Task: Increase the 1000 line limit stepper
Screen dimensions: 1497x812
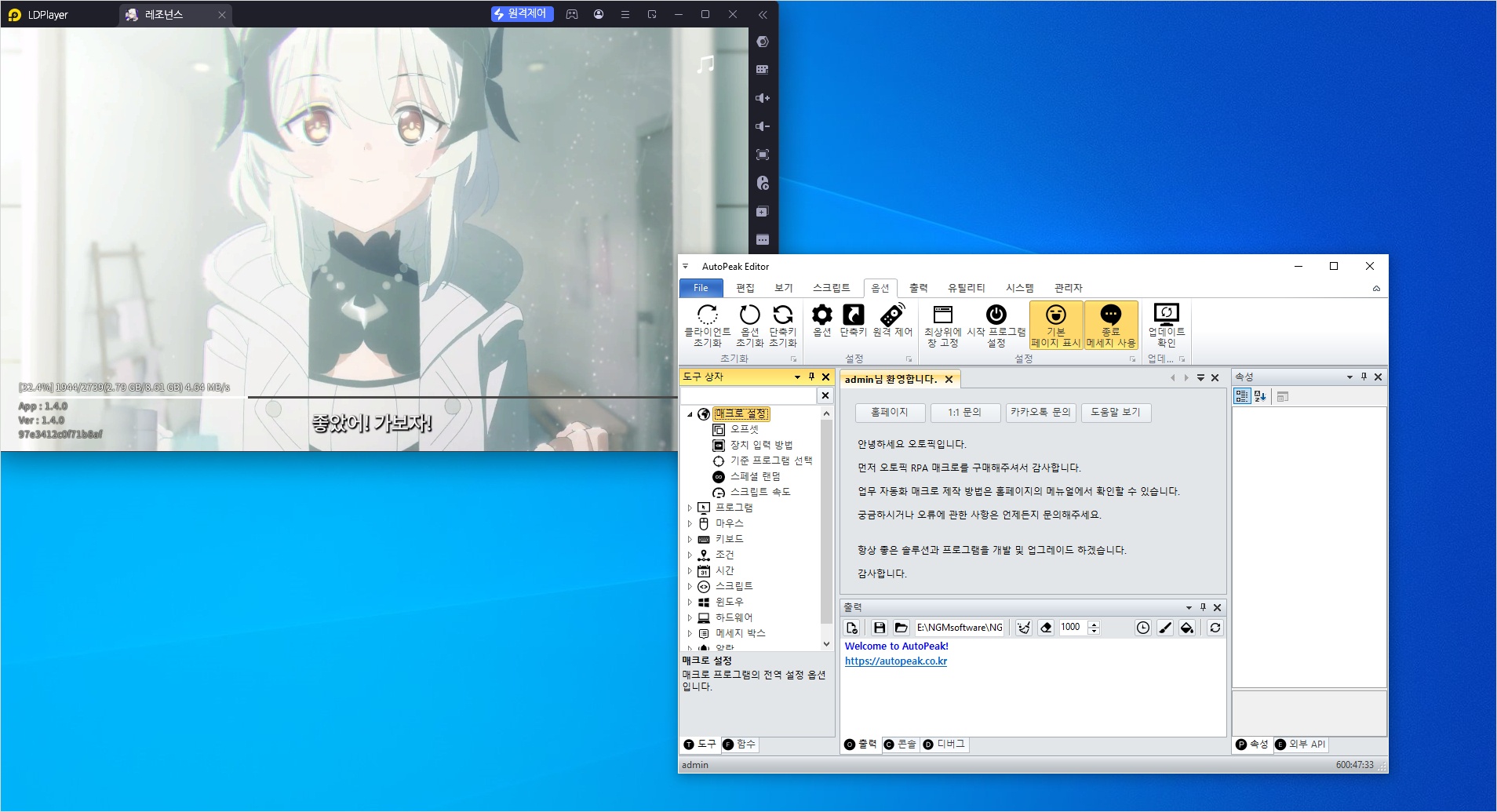Action: coord(1095,624)
